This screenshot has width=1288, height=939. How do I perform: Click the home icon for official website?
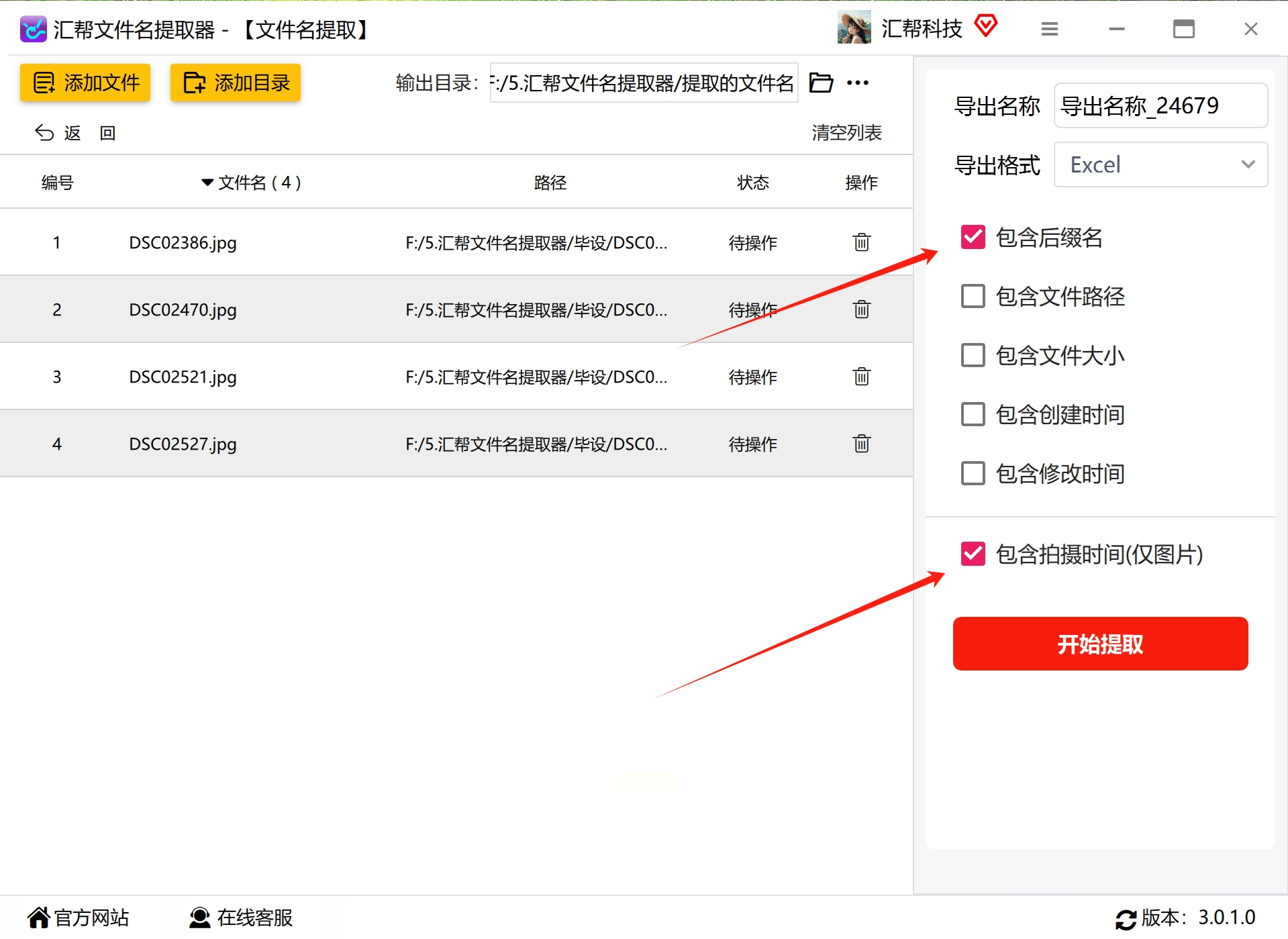click(39, 917)
